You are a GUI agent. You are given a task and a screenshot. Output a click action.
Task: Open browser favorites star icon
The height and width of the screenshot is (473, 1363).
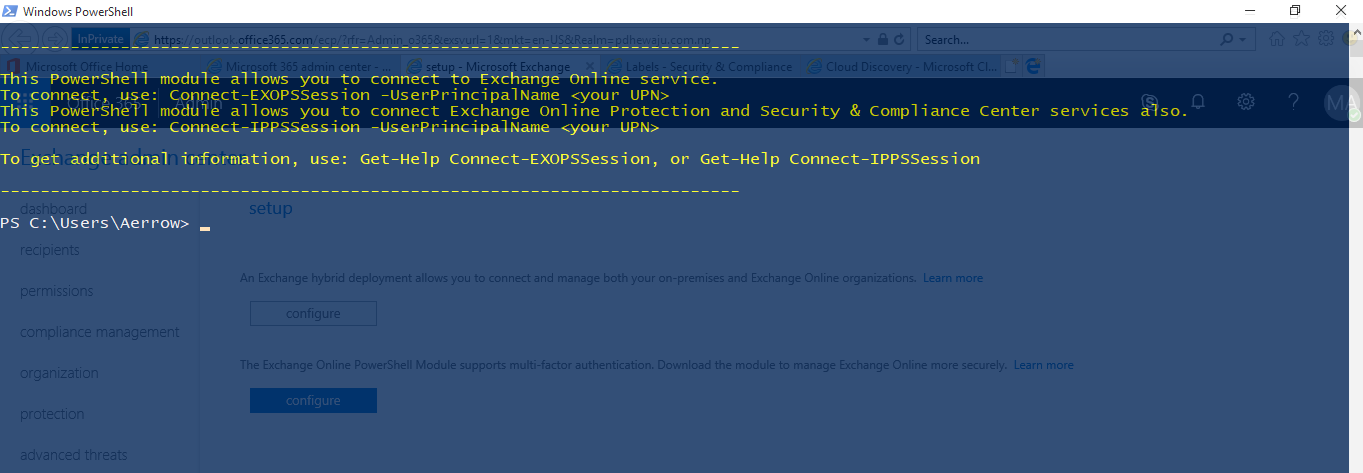[1301, 39]
